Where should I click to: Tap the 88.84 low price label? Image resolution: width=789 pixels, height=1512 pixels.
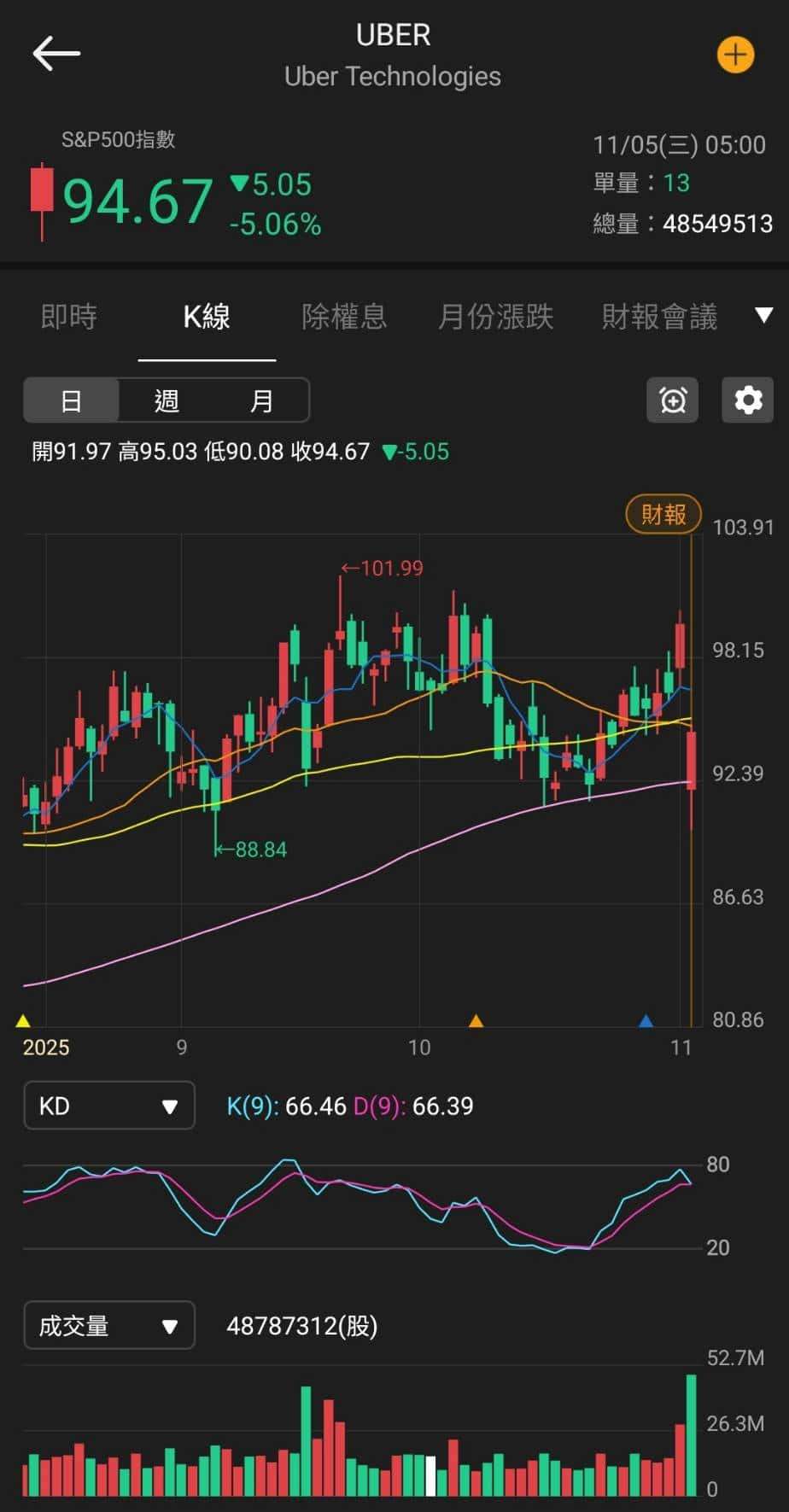(x=251, y=849)
